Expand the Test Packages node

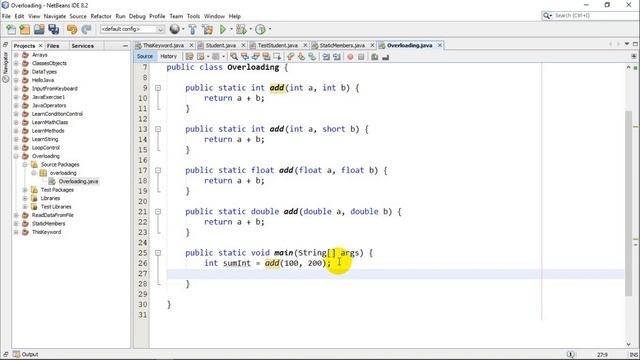coord(25,190)
